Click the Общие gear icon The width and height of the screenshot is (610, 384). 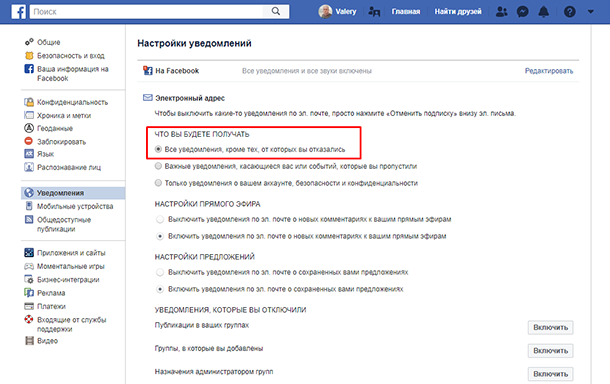[x=29, y=42]
